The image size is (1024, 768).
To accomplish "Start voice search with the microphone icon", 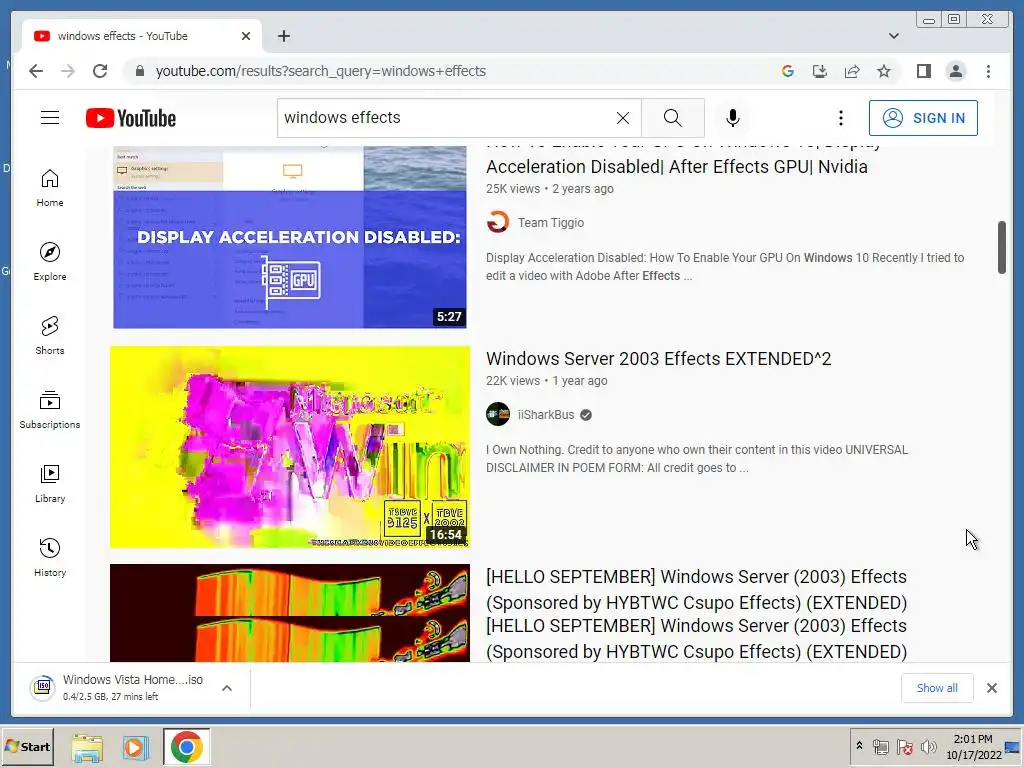I will coord(733,118).
